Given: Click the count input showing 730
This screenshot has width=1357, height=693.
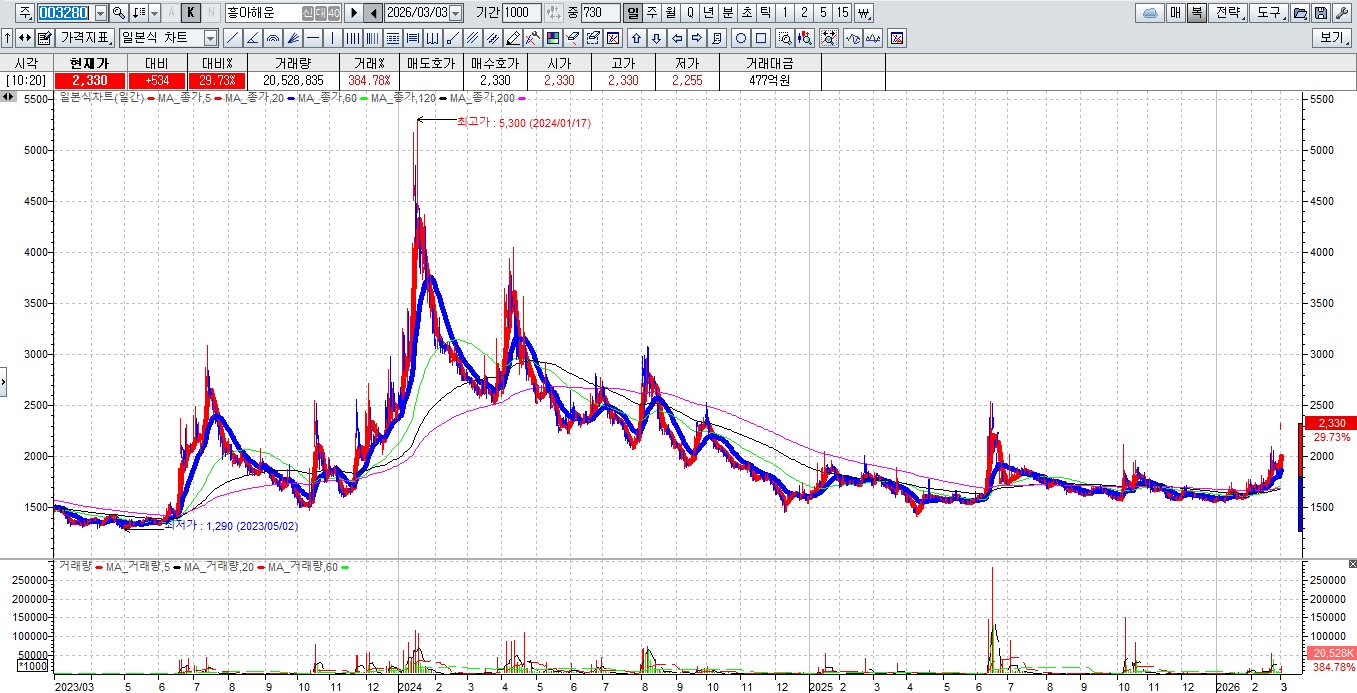Looking at the screenshot, I should tap(600, 13).
